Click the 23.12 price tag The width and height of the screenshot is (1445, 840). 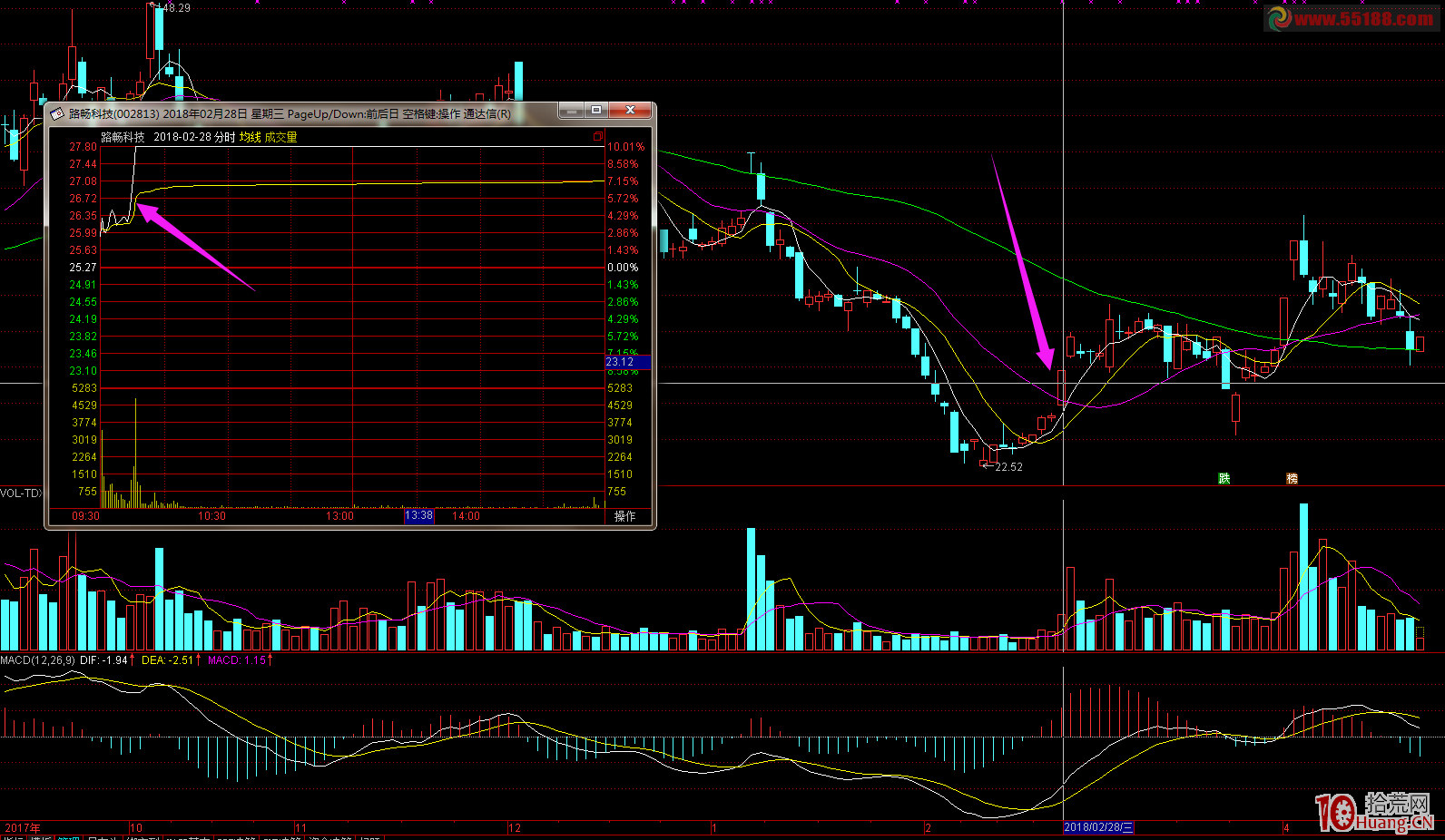pos(621,362)
